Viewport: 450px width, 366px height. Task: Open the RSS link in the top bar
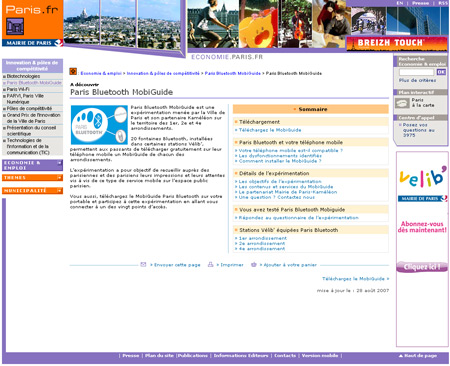443,3
